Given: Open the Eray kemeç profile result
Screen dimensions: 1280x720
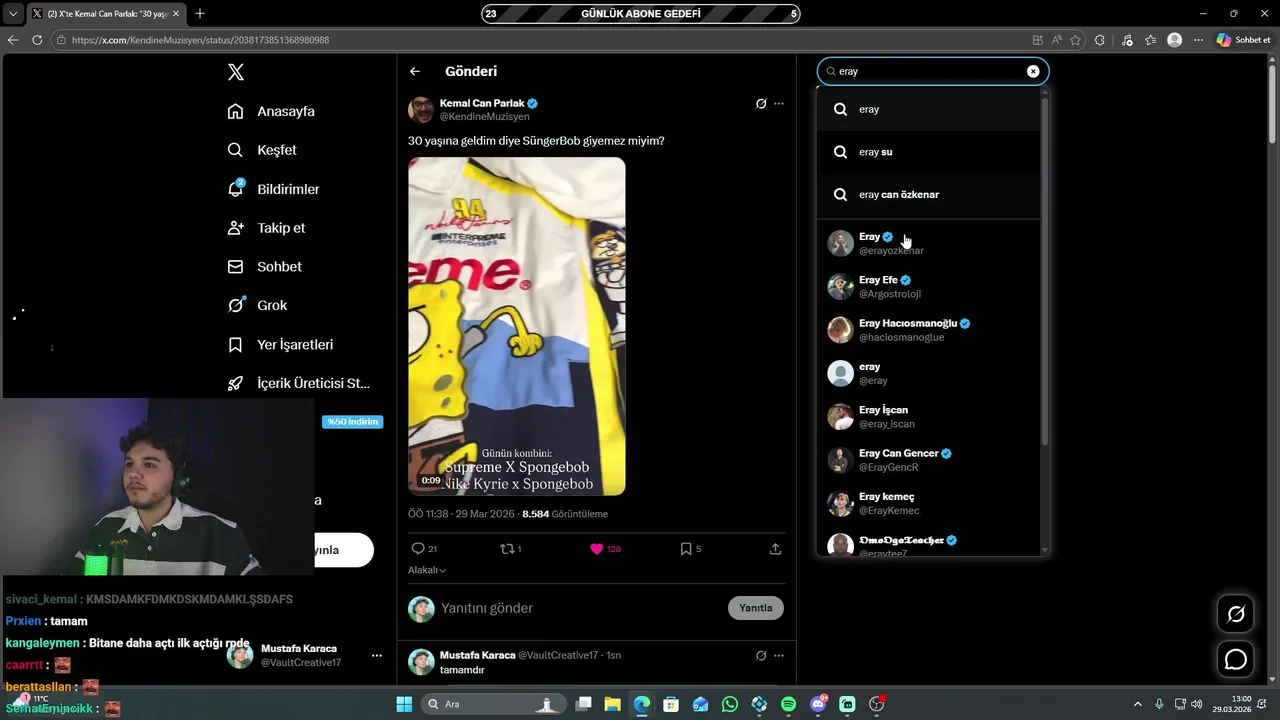Looking at the screenshot, I should (929, 503).
